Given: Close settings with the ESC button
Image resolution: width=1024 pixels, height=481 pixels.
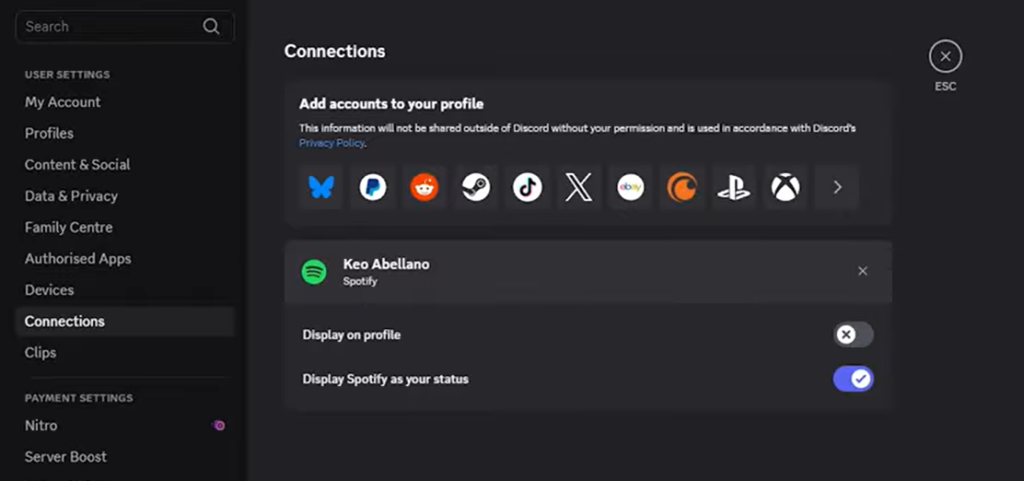Looking at the screenshot, I should pos(946,57).
